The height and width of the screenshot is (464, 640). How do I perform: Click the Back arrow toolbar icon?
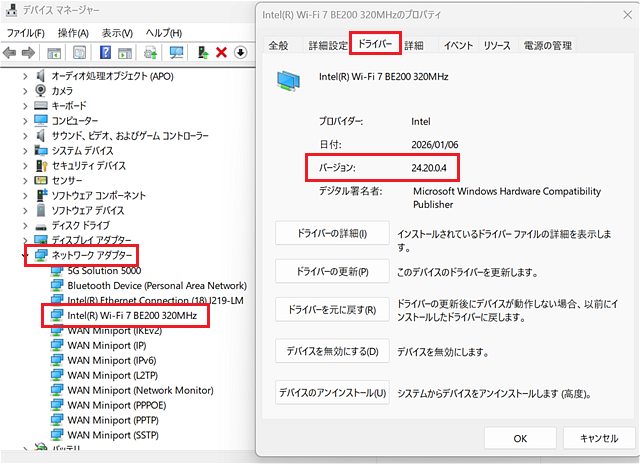point(9,53)
